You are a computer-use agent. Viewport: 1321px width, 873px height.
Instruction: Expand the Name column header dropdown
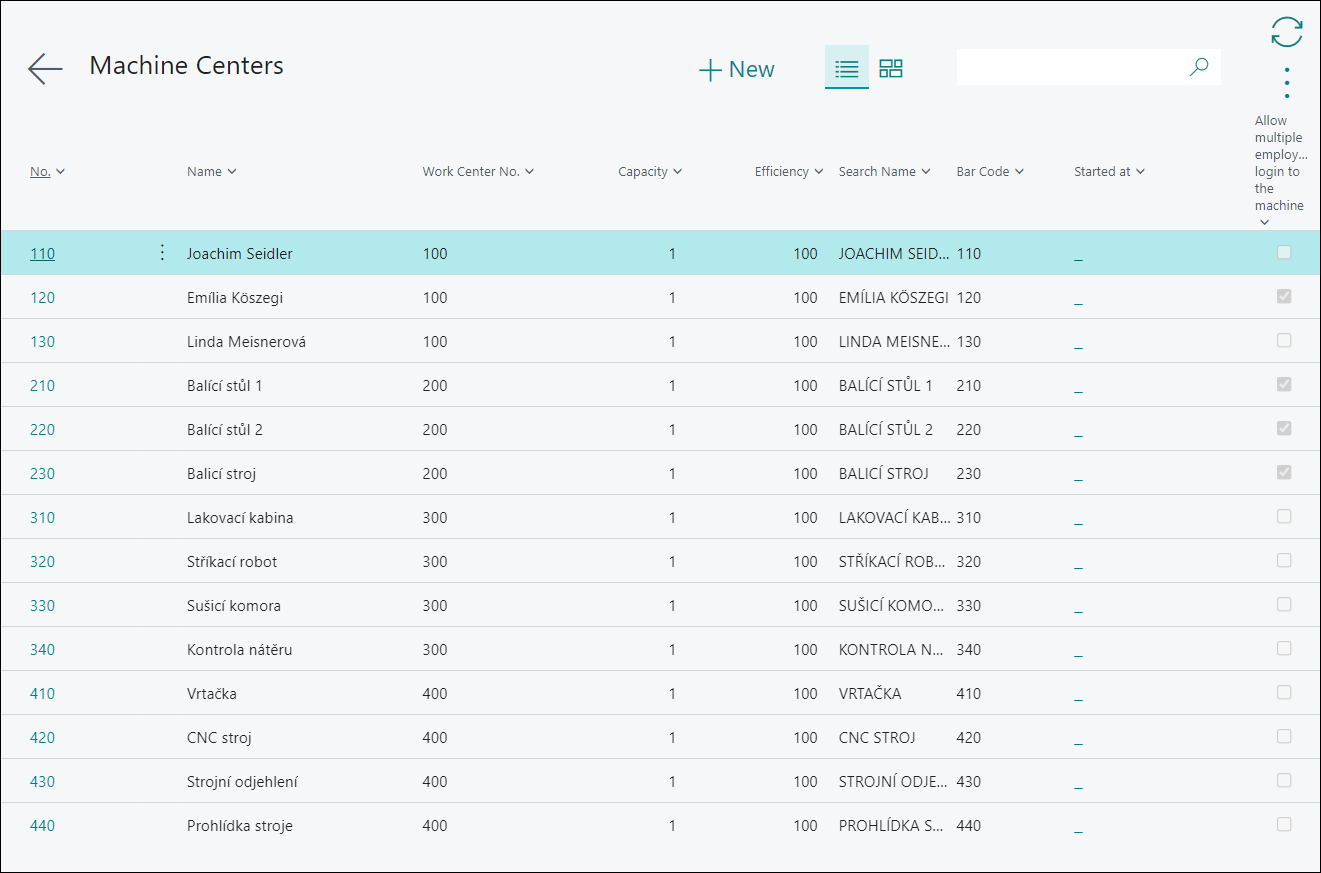232,172
